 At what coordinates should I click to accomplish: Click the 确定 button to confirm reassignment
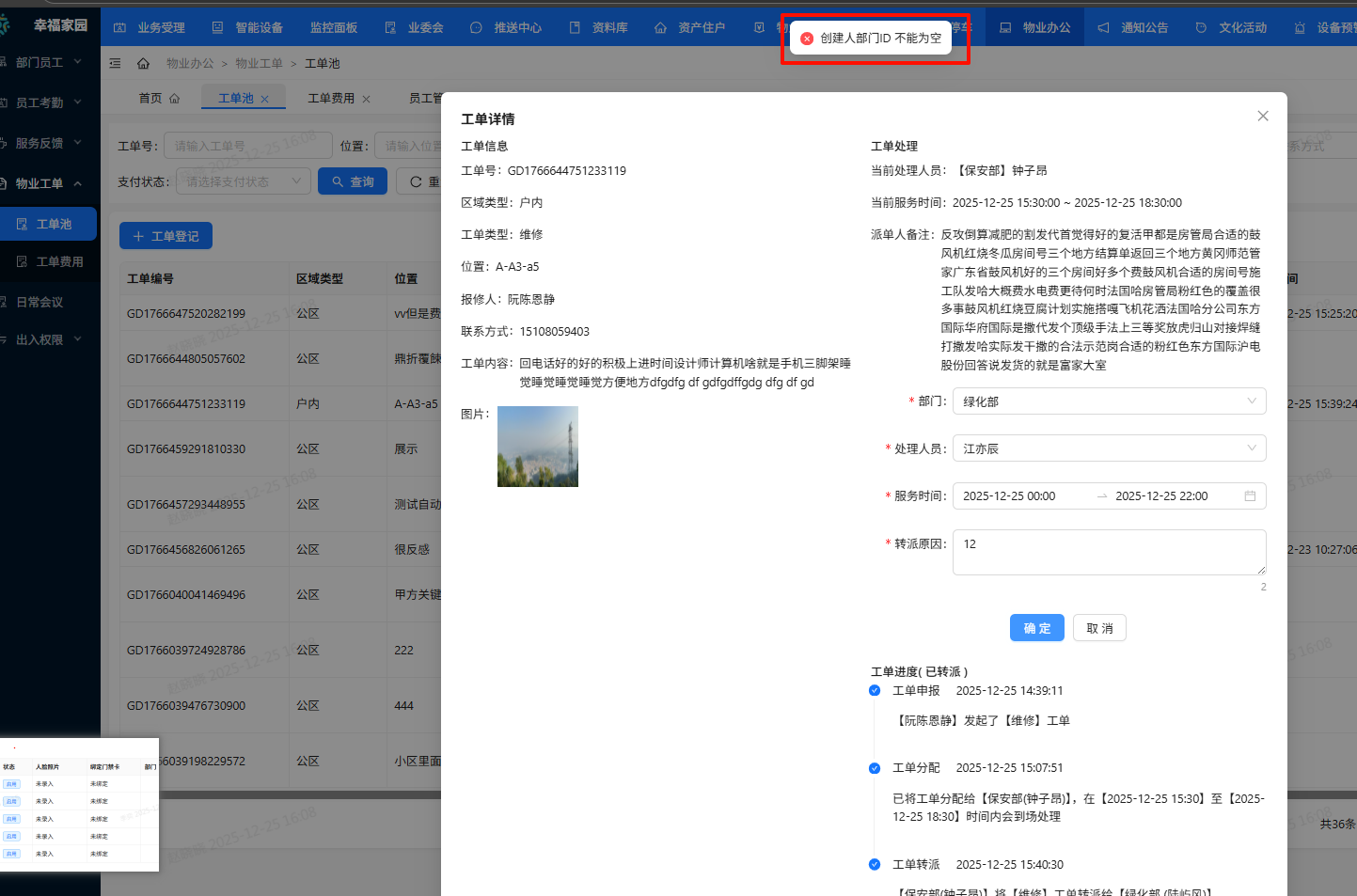(x=1037, y=628)
